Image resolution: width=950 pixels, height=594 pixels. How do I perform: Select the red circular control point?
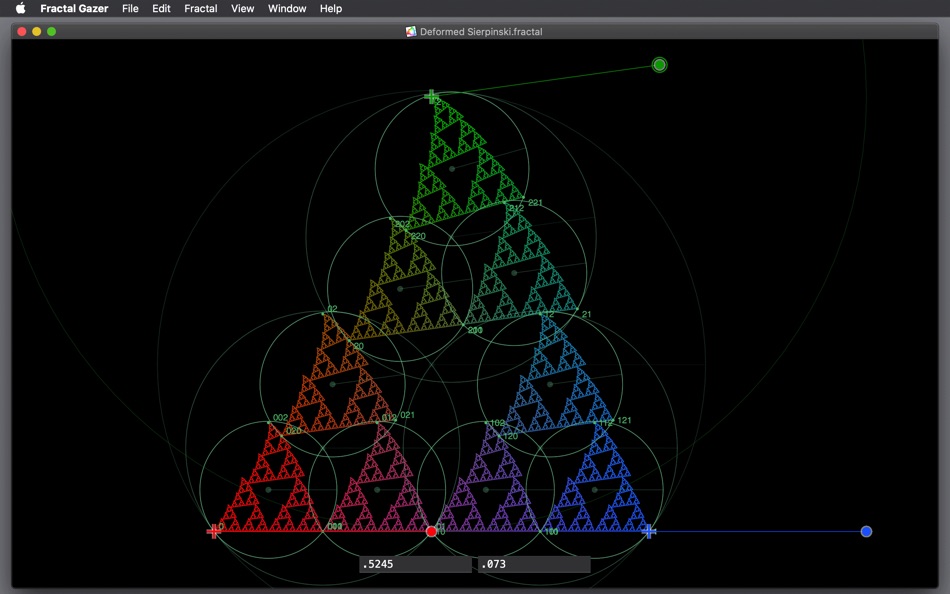[x=431, y=532]
